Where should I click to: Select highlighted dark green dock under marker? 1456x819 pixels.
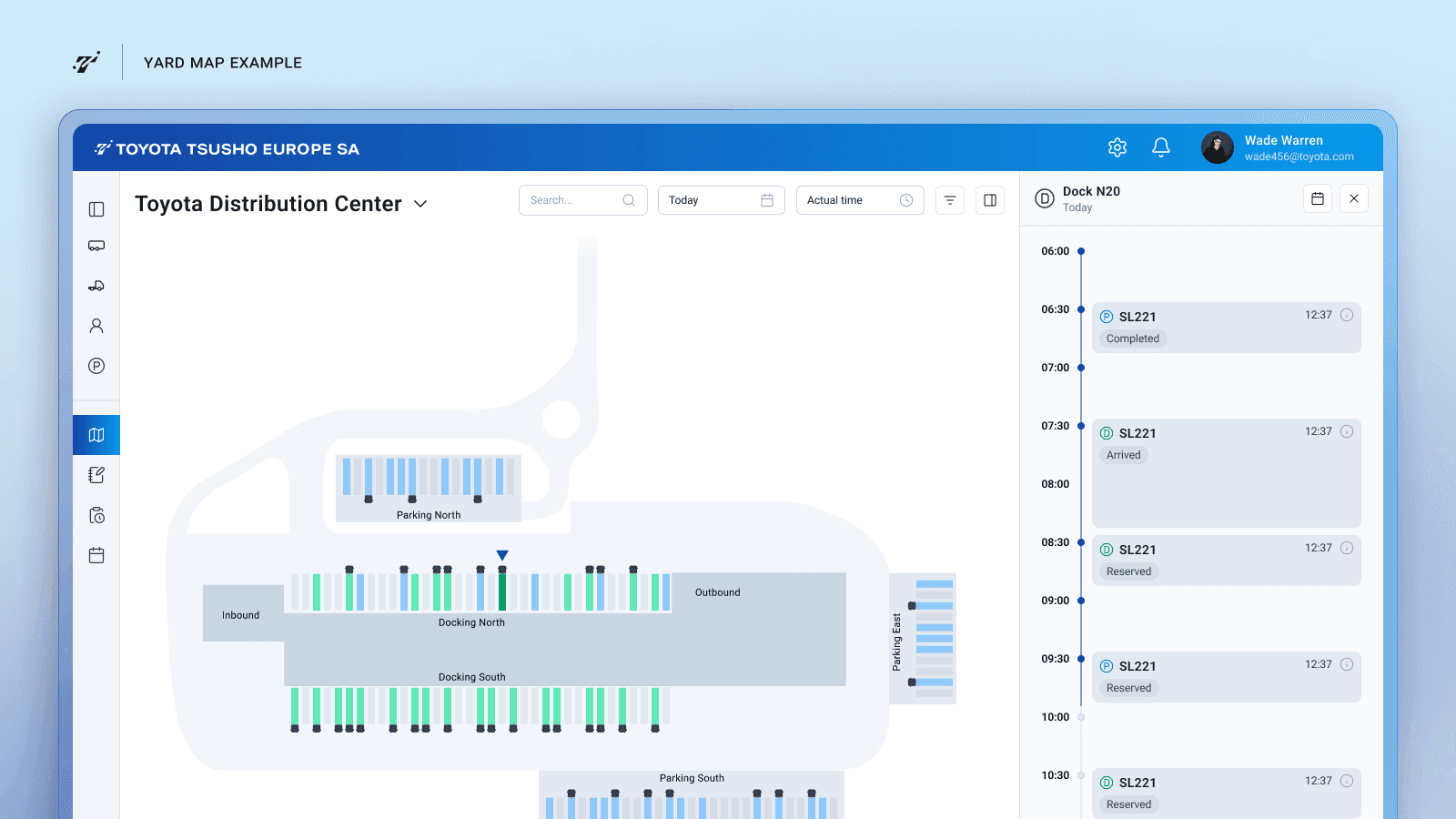point(502,591)
